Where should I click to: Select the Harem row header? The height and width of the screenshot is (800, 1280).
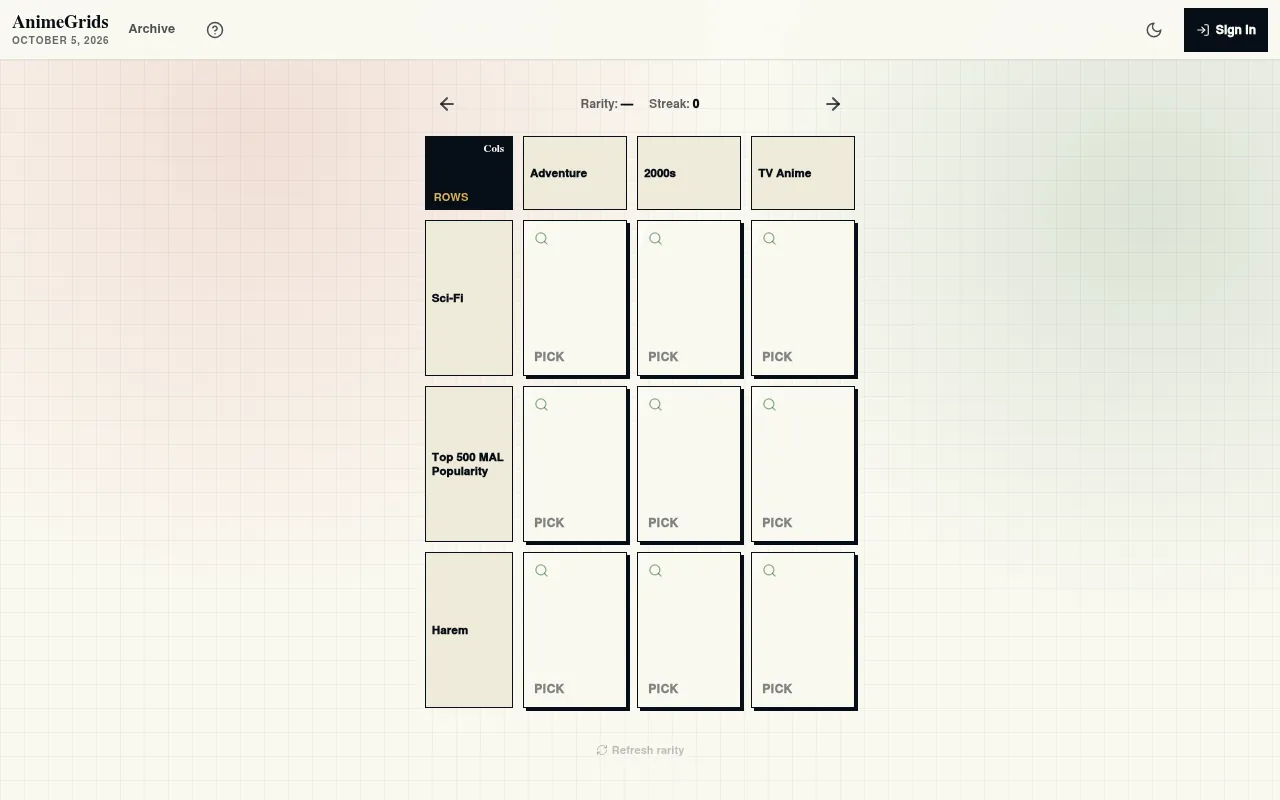coord(469,630)
